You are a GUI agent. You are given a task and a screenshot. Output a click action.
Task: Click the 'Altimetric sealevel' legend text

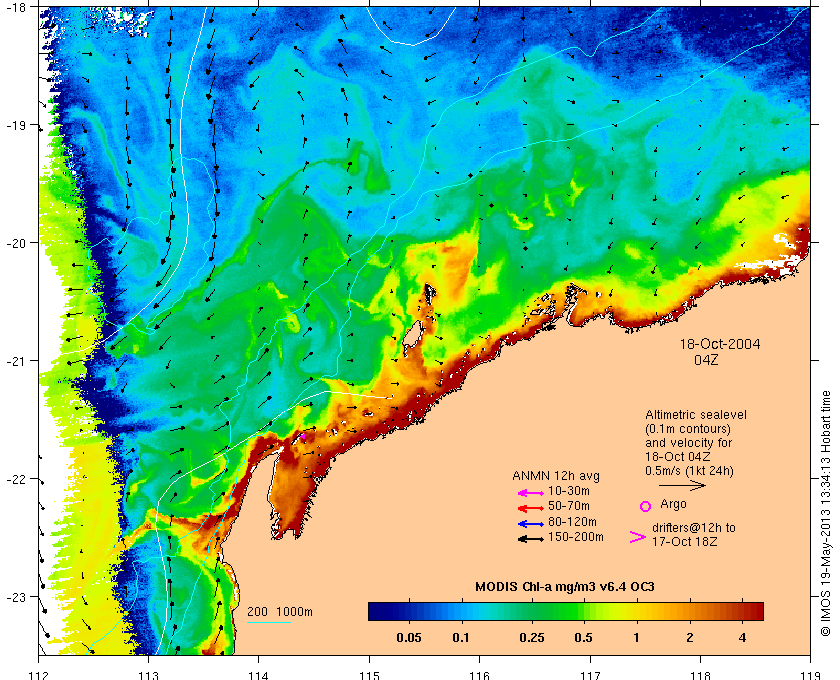click(695, 415)
